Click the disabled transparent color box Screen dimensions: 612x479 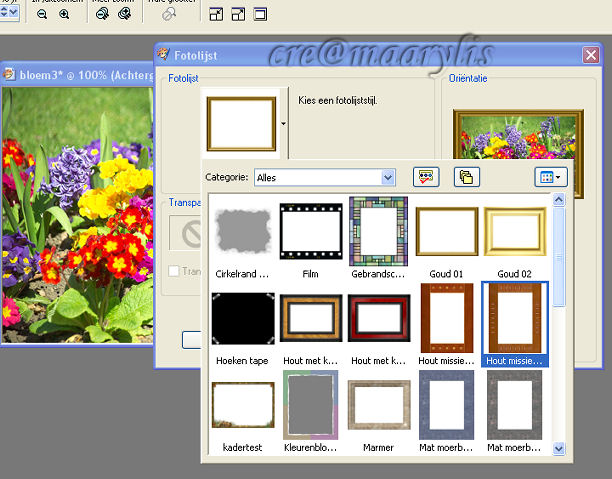(186, 233)
